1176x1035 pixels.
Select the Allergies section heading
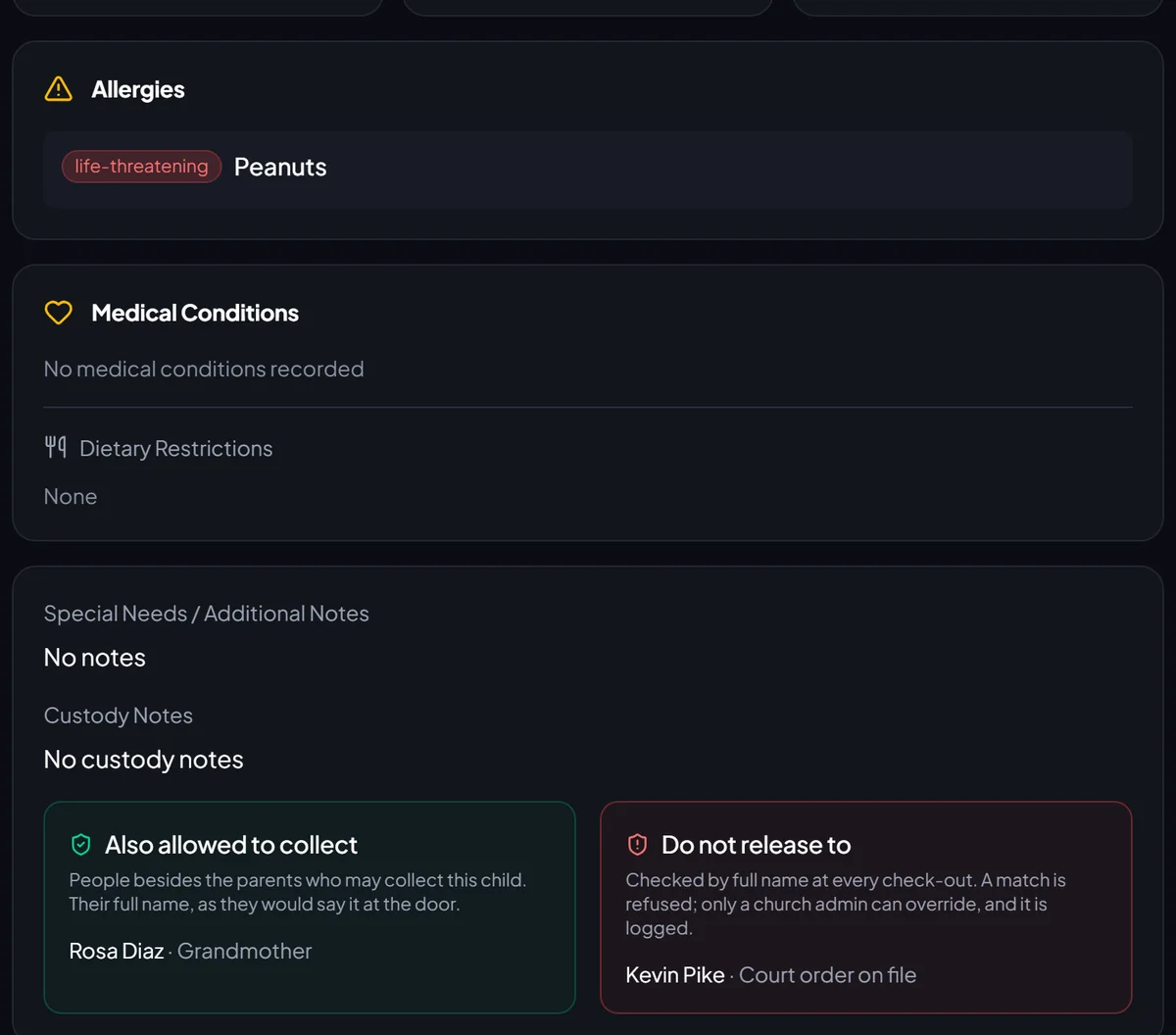[138, 89]
